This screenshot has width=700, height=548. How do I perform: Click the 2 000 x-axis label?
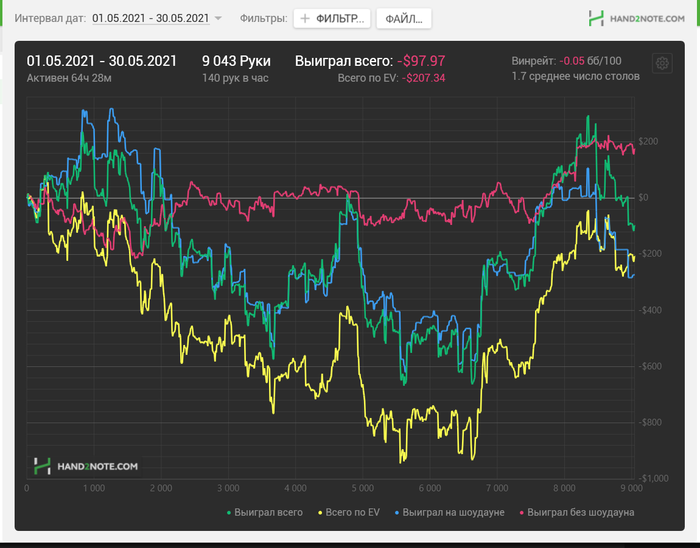(x=161, y=488)
